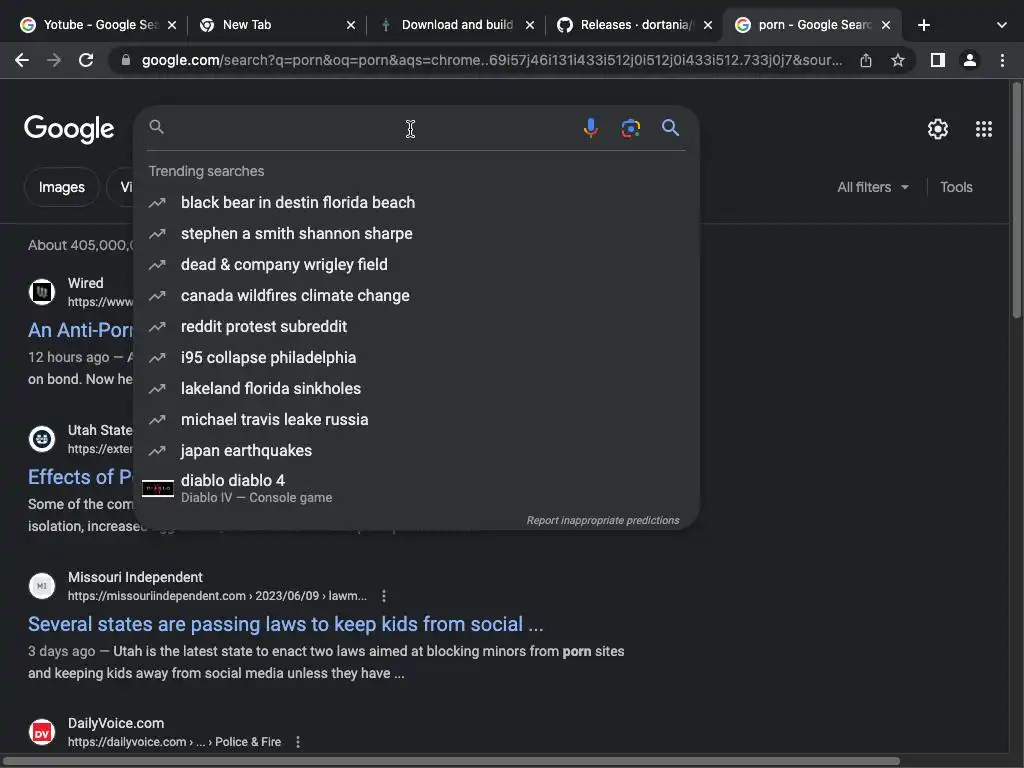
Task: Open the Chrome three-dot menu
Action: click(x=1002, y=60)
